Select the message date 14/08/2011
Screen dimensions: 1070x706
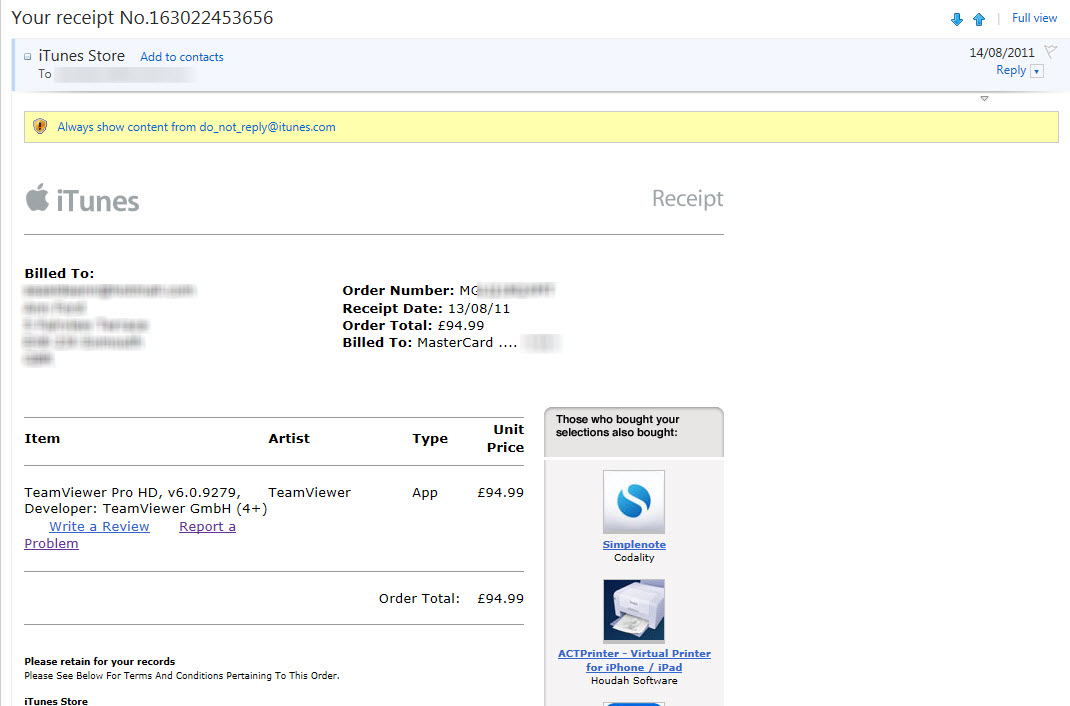pos(1002,53)
